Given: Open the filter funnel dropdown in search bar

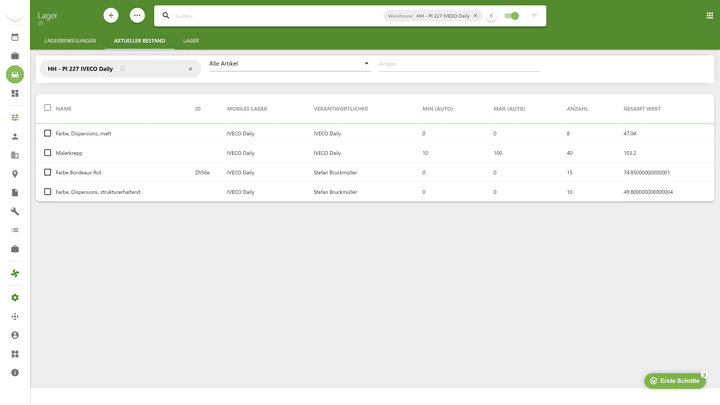Looking at the screenshot, I should coord(534,16).
